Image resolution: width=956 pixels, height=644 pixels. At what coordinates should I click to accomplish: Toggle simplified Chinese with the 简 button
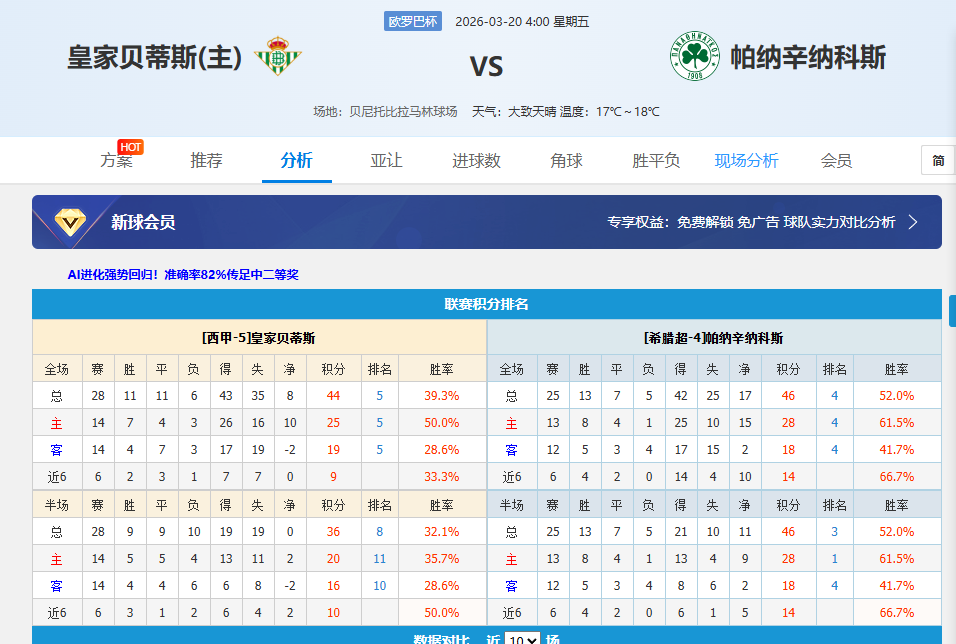click(x=937, y=160)
